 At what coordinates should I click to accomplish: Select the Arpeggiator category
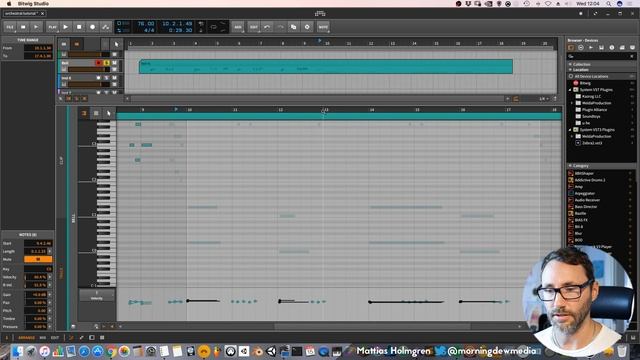584,193
